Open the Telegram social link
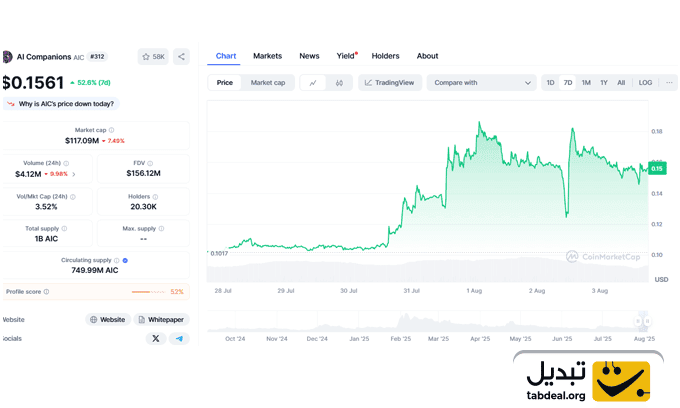Viewport: 680px width, 408px height. [179, 339]
